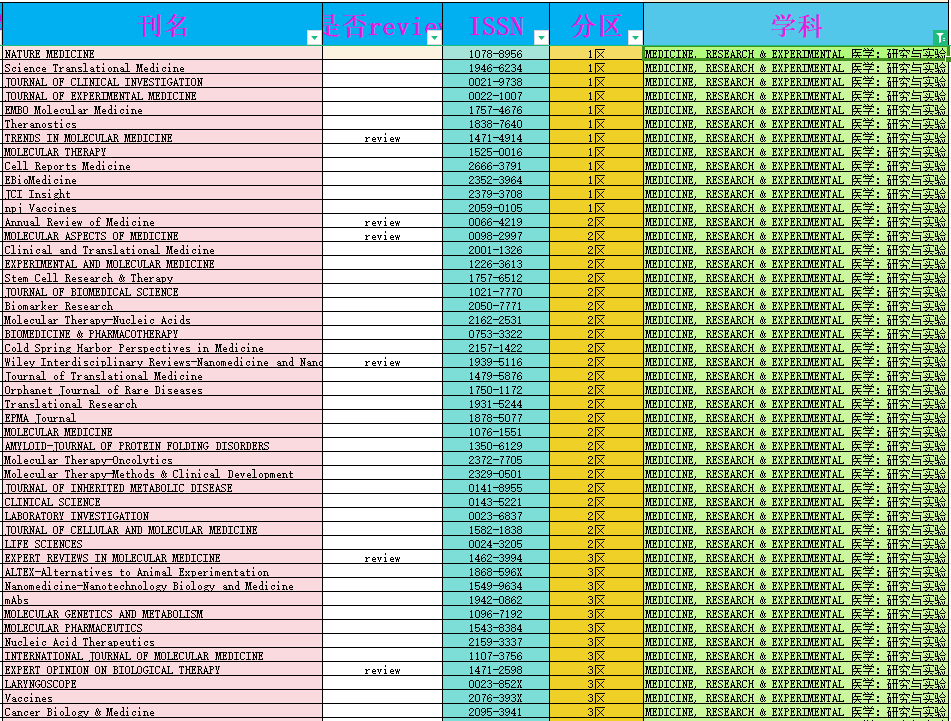Select the review cell for EXPERT OPINION ON BIOLOGICAL THERAPY
Screen dimensions: 951x721
[x=383, y=669]
